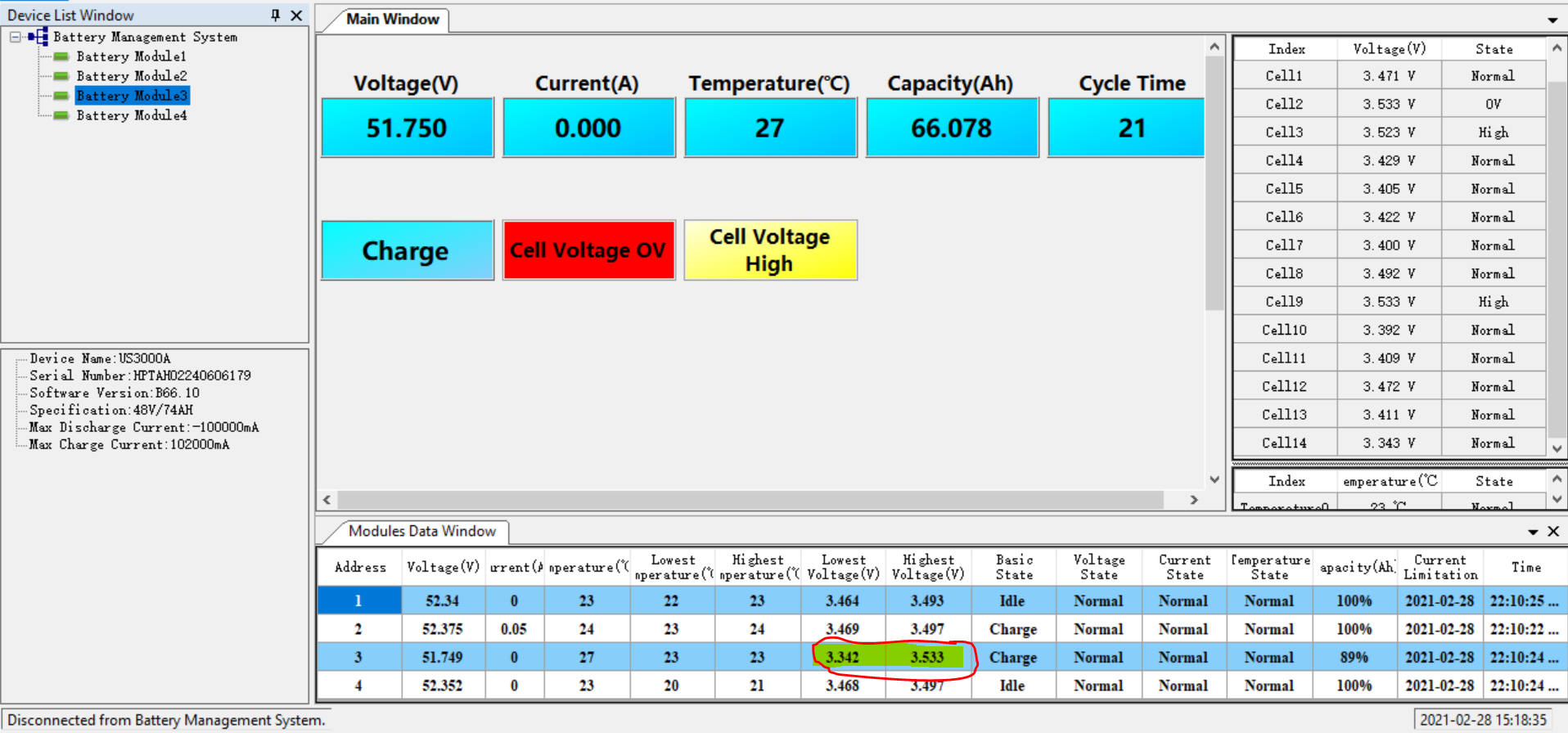Collapse the Battery Management System tree node

[16, 37]
